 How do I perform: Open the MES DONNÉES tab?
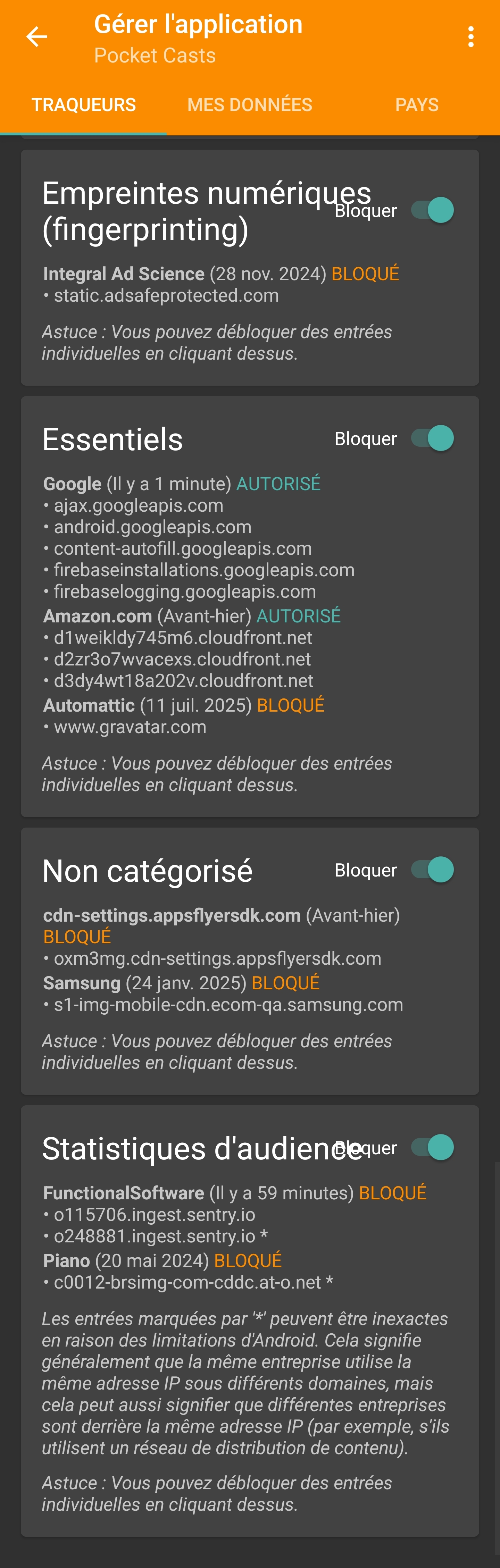click(x=250, y=105)
